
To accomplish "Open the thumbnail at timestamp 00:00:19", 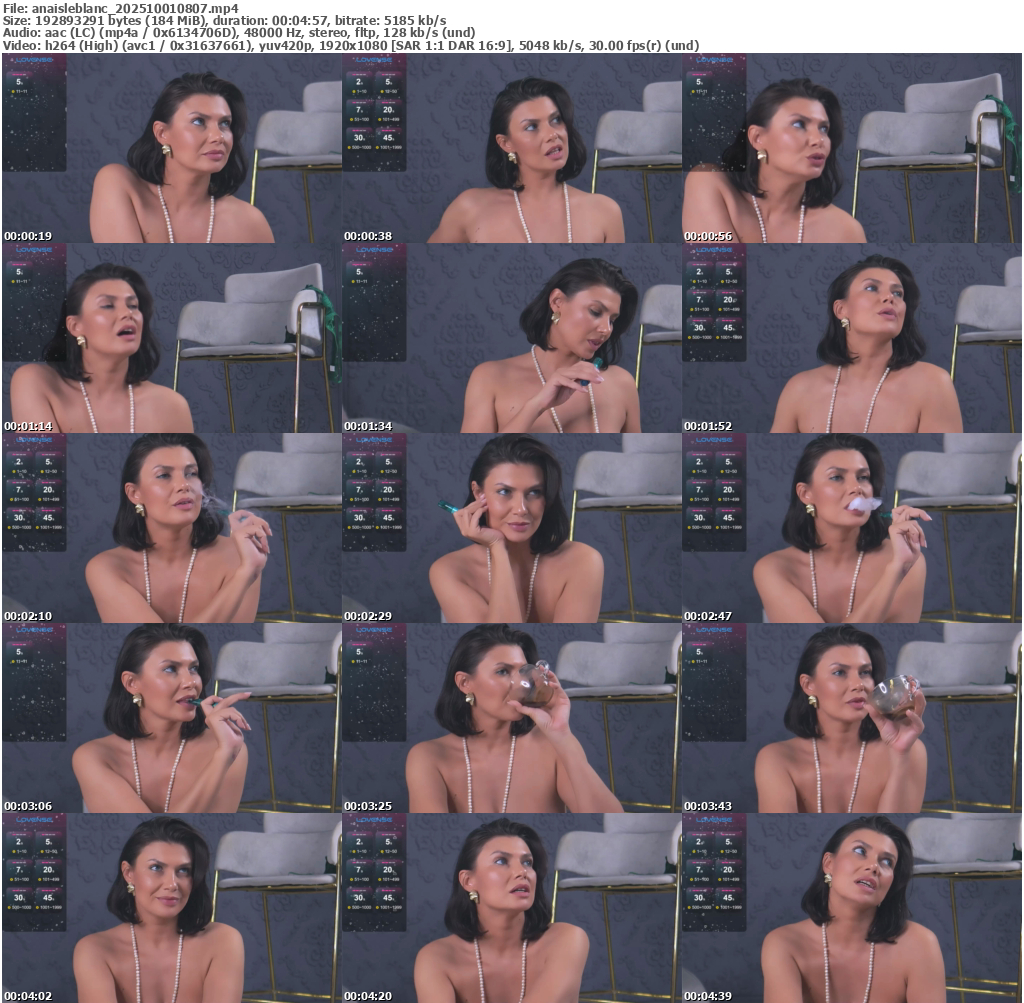I will tap(171, 148).
